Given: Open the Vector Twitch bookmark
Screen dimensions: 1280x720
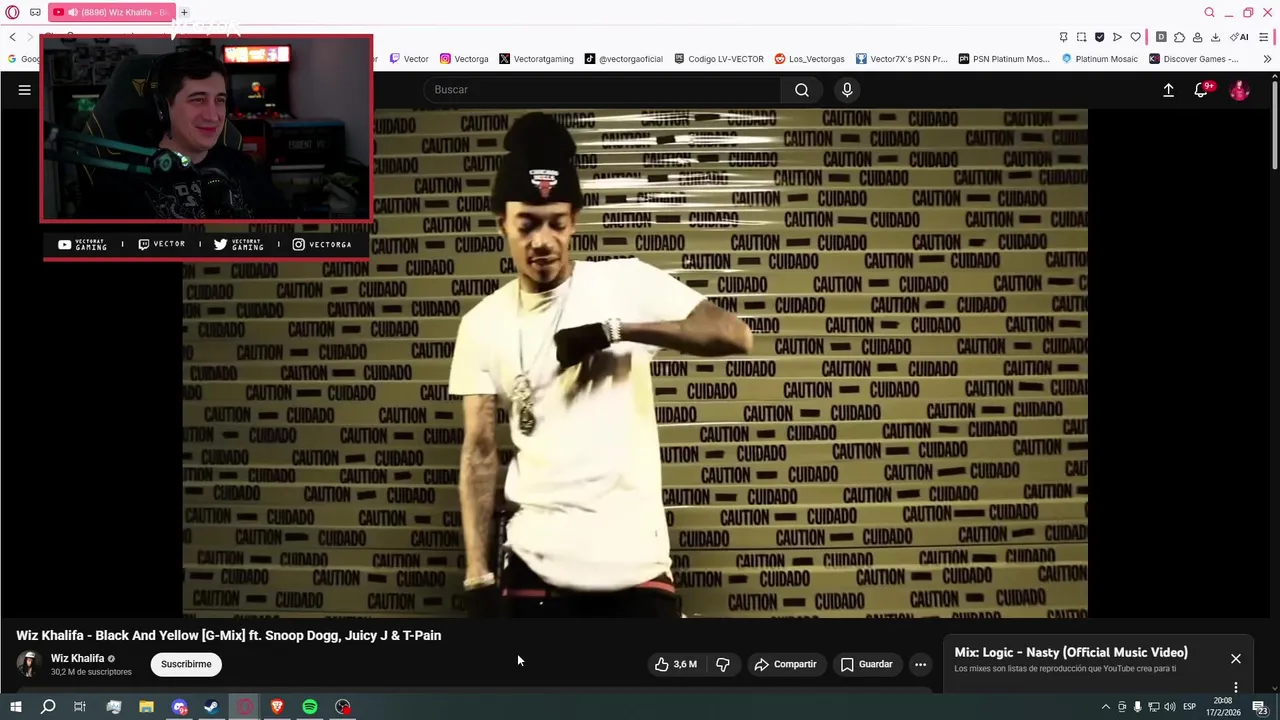Looking at the screenshot, I should click(x=409, y=59).
